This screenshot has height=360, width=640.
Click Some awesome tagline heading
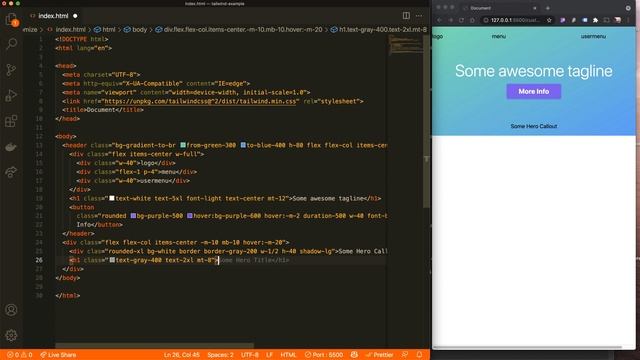[x=533, y=71]
